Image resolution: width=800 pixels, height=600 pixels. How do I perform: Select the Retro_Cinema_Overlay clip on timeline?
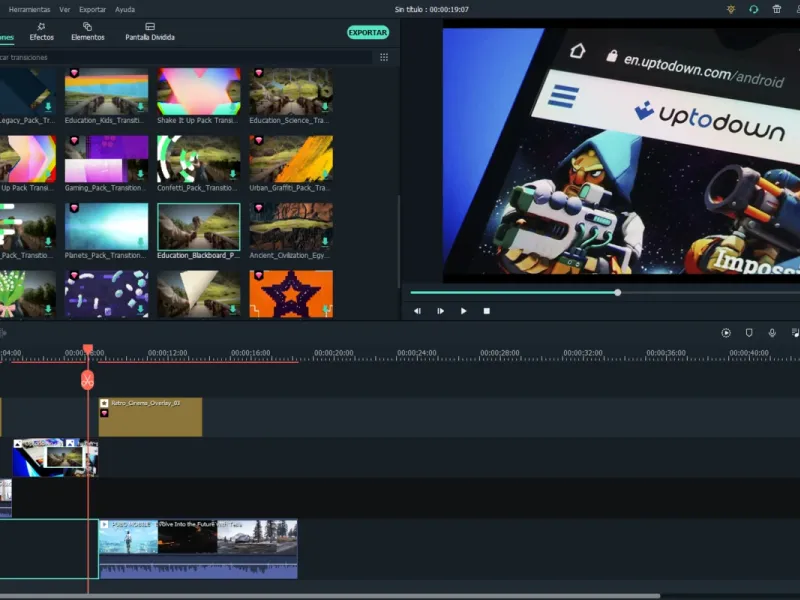tap(151, 417)
